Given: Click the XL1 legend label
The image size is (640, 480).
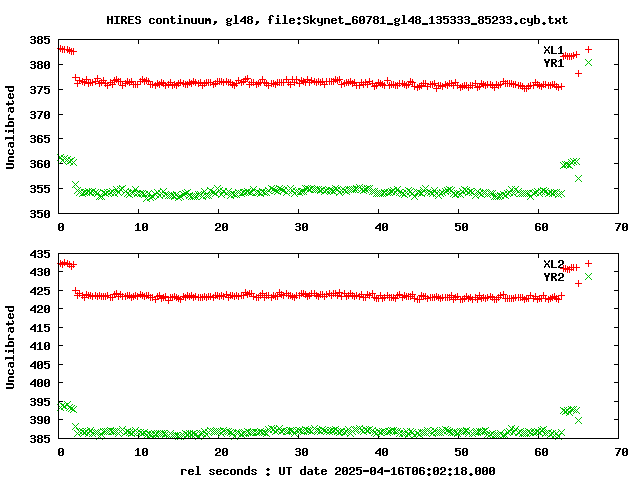Looking at the screenshot, I should (x=553, y=50).
